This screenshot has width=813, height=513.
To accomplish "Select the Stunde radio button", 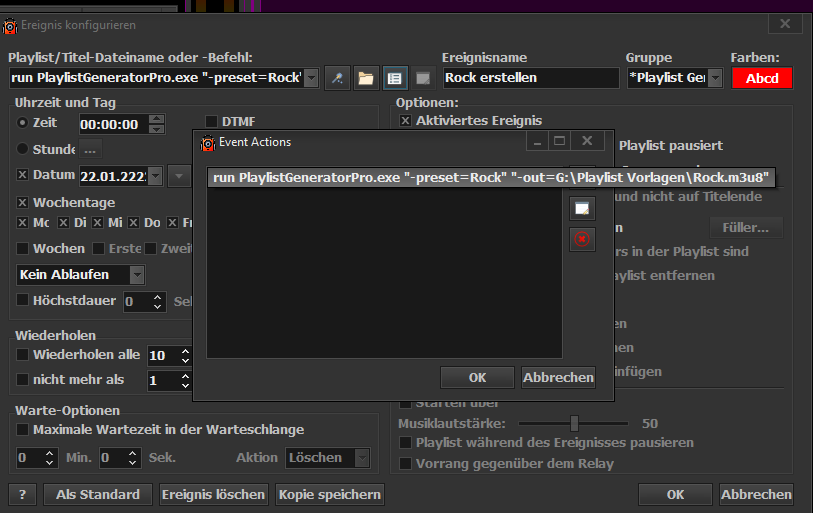I will [x=22, y=149].
